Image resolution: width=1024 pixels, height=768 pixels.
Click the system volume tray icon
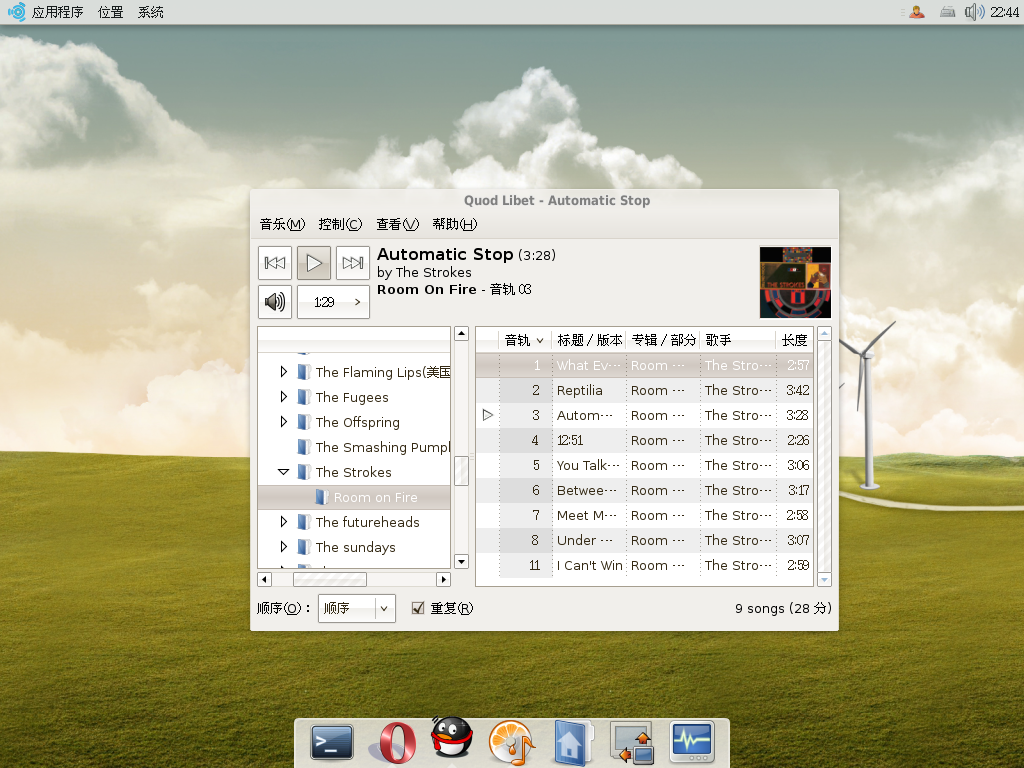[x=974, y=12]
